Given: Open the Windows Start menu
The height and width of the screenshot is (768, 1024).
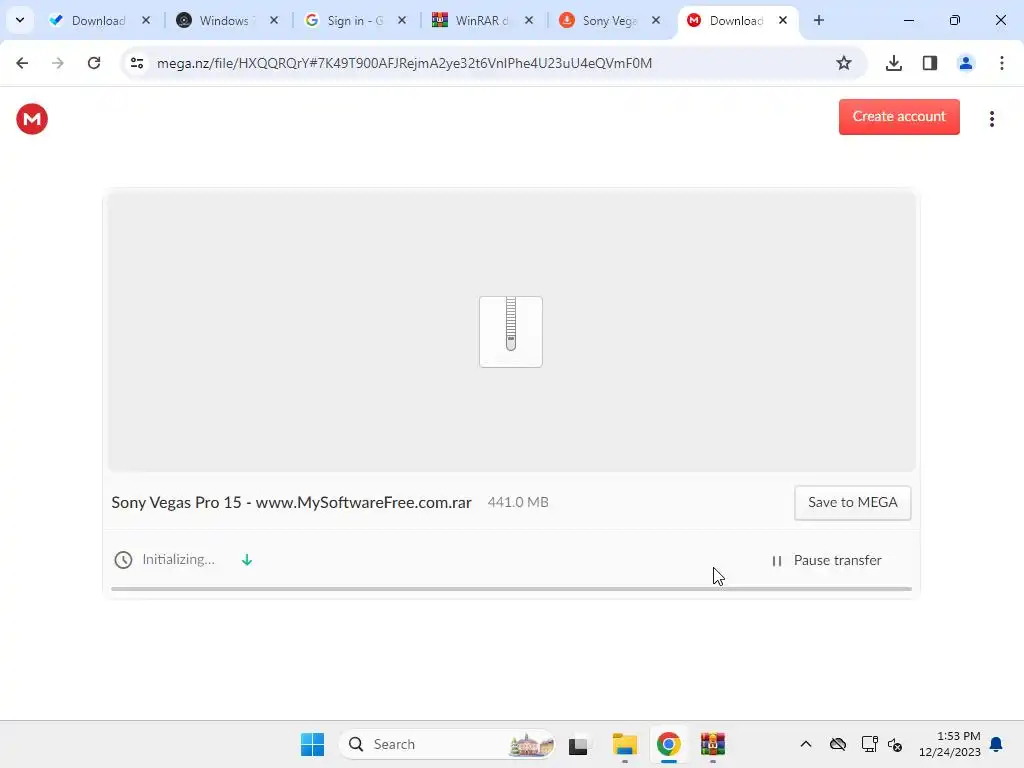Looking at the screenshot, I should coord(312,744).
